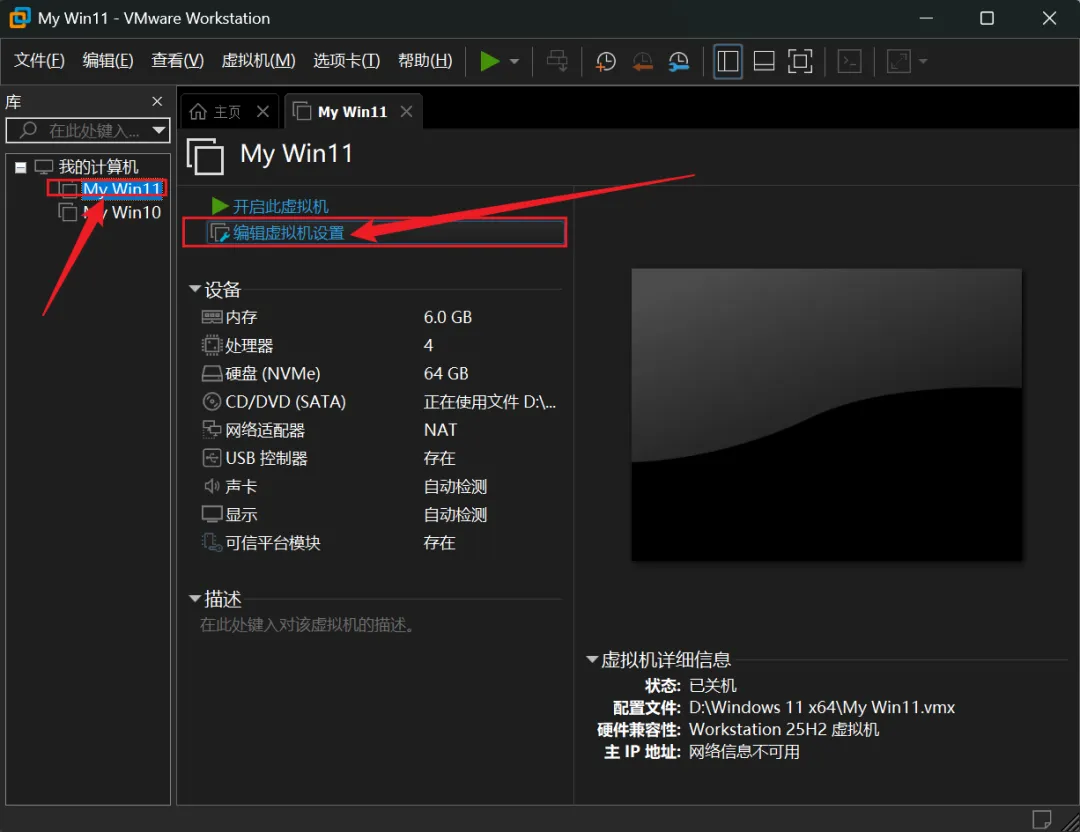
Task: Open the snapshot manager wrench icon
Action: point(678,61)
